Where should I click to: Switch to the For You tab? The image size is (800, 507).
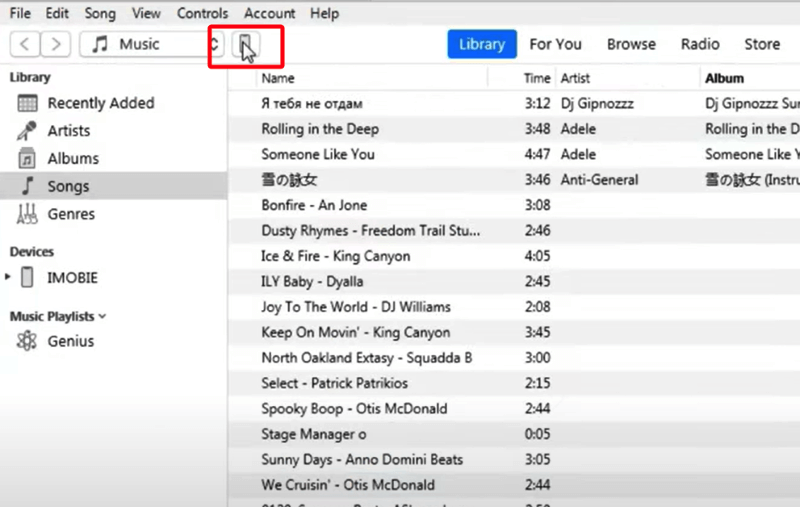(555, 44)
